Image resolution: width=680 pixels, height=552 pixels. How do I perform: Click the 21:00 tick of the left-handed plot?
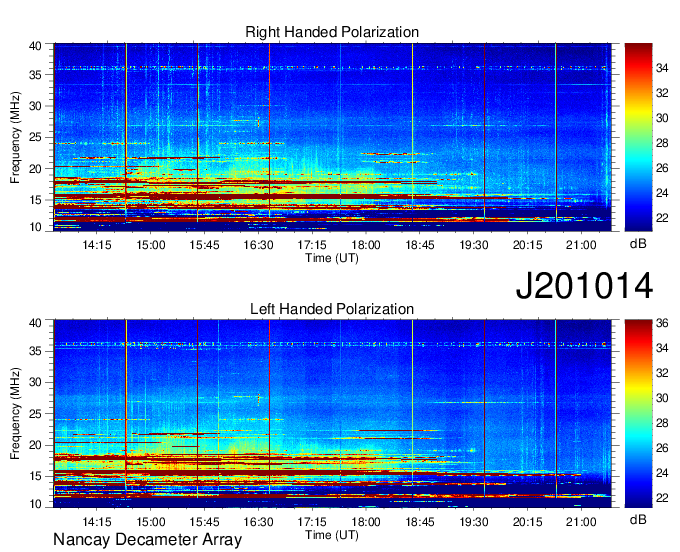click(x=582, y=522)
